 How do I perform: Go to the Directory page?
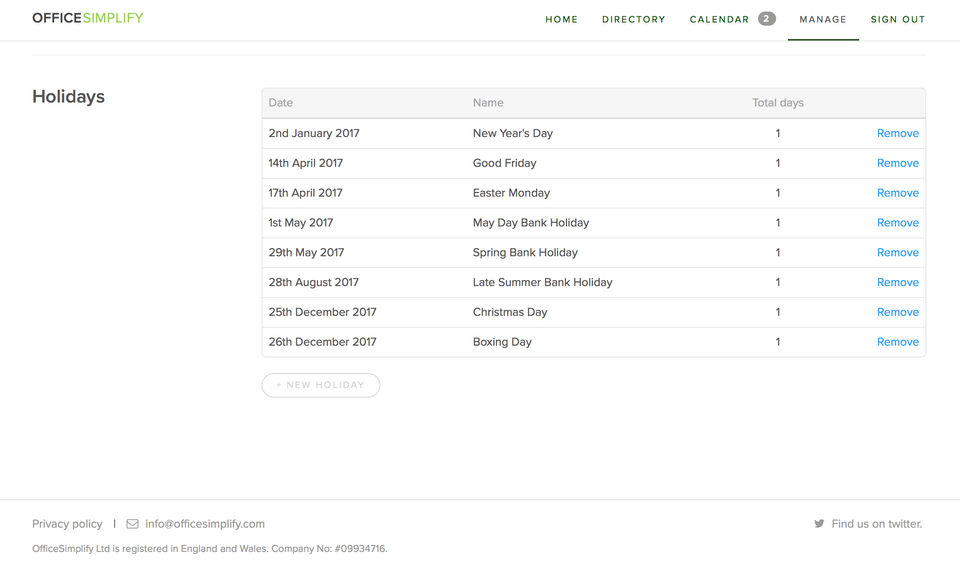coord(633,19)
